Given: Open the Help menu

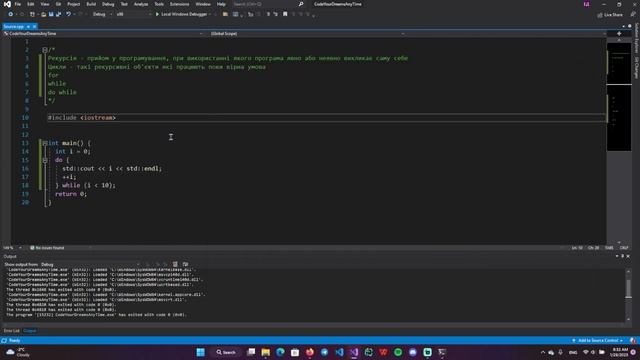Looking at the screenshot, I should pos(221,4).
